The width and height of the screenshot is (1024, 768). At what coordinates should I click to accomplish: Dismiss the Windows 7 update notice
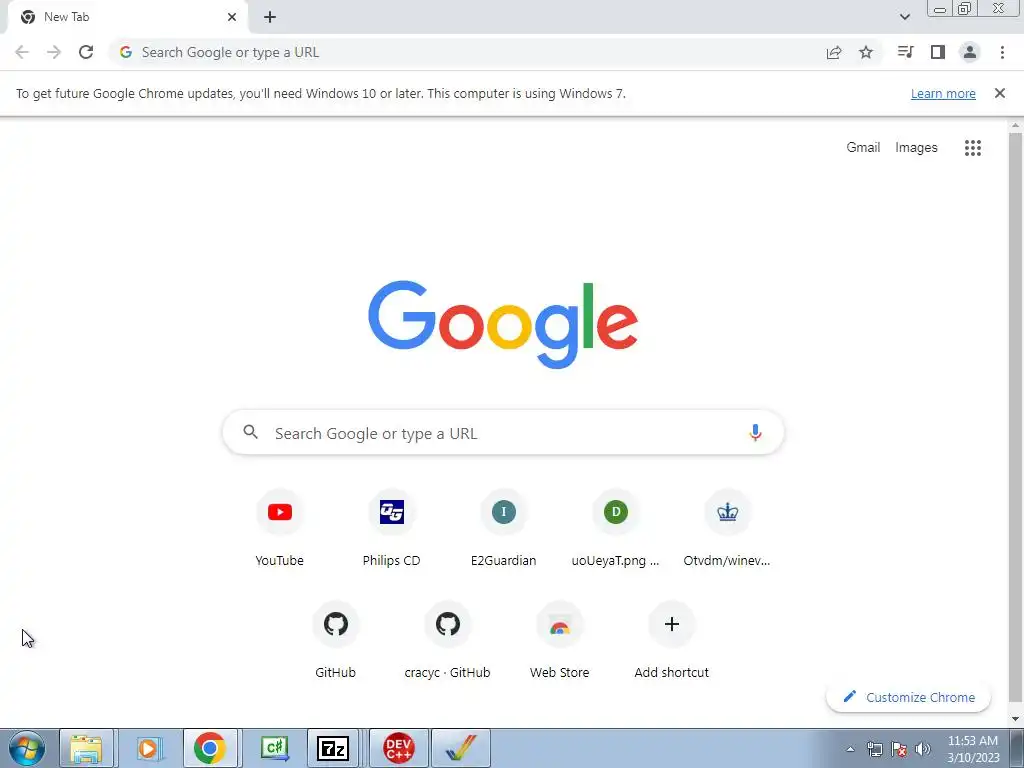[1000, 93]
